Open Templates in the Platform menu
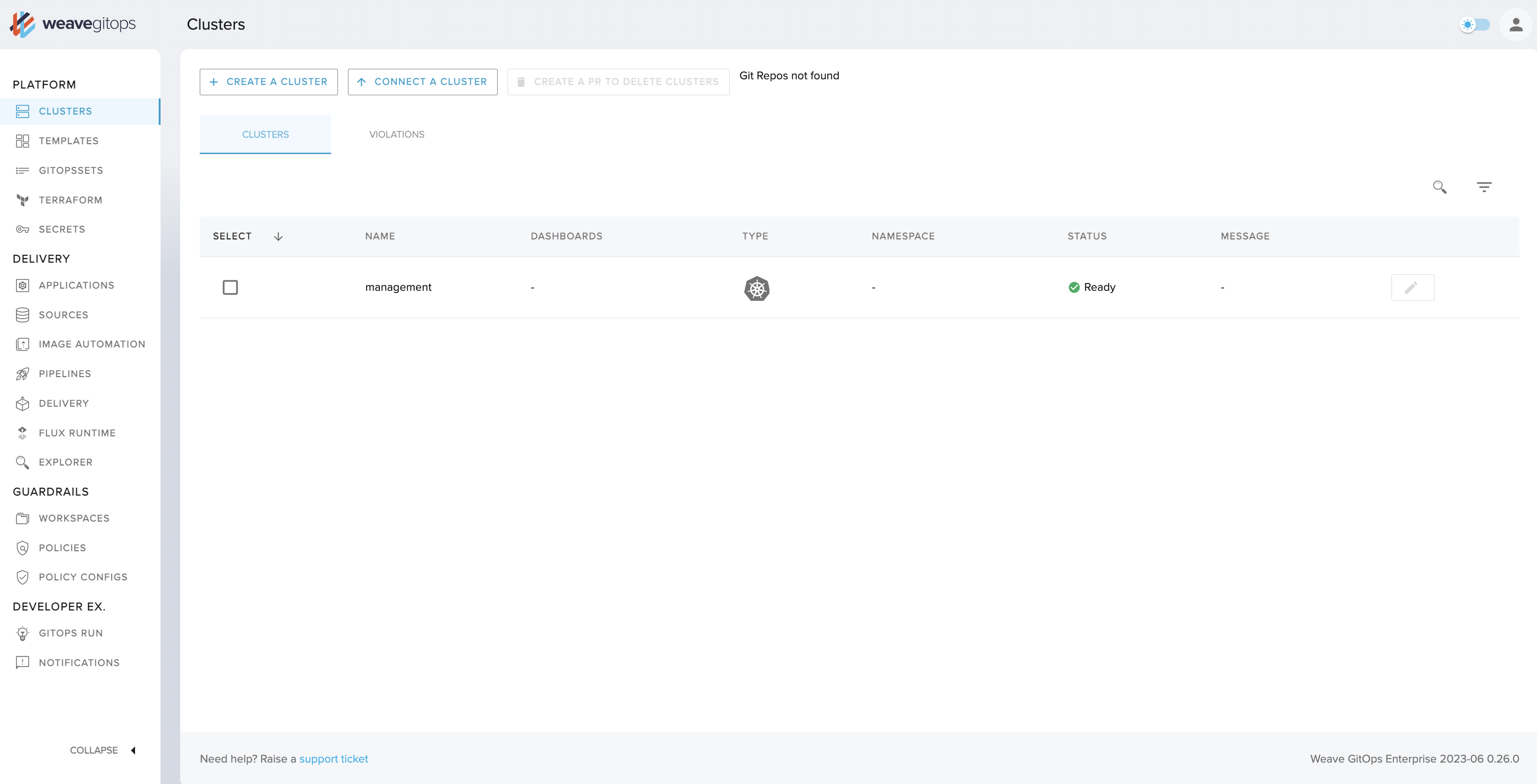Image resolution: width=1537 pixels, height=784 pixels. tap(68, 141)
